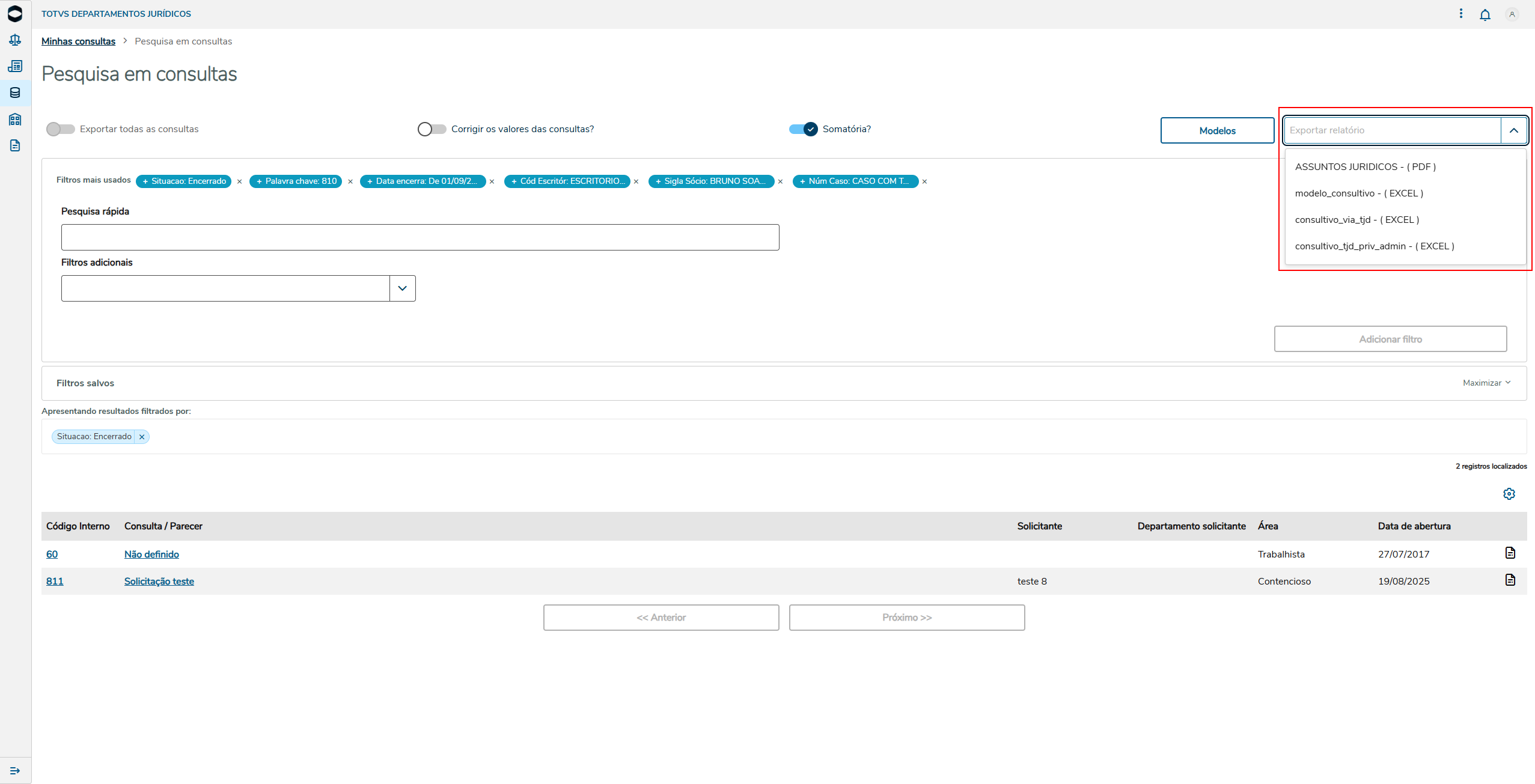
Task: Click the Pesquisa rápida input field
Action: click(x=420, y=237)
